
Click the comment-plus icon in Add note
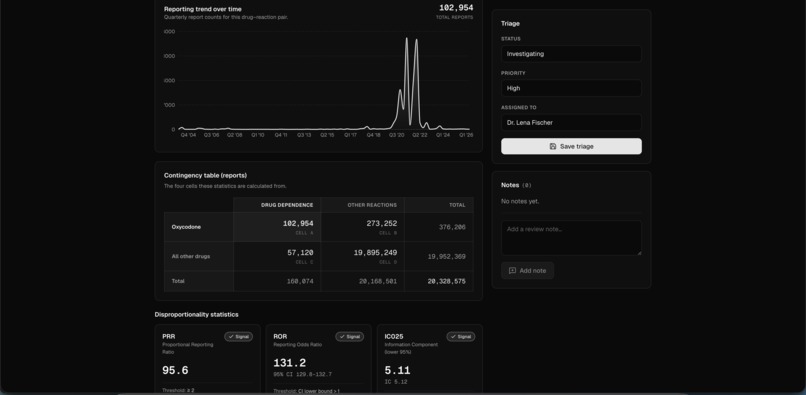512,271
